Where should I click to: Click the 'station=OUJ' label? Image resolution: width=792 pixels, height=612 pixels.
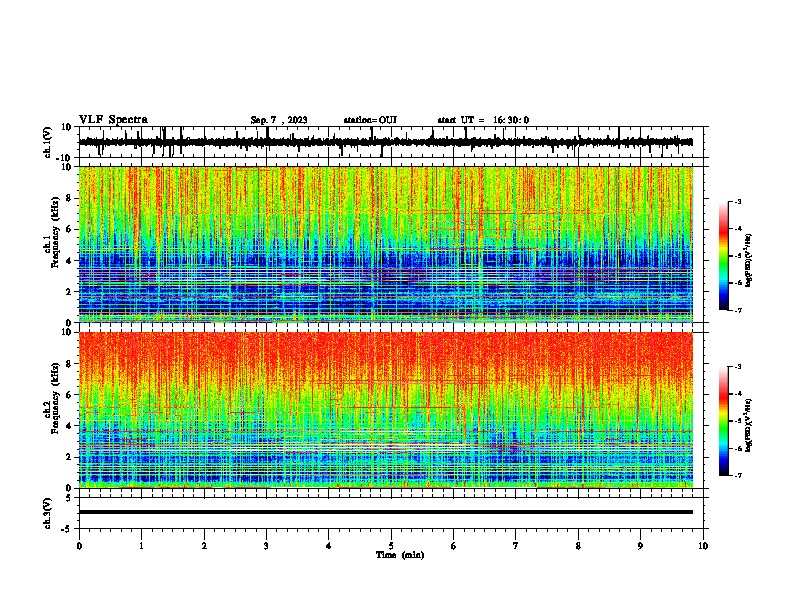point(370,120)
